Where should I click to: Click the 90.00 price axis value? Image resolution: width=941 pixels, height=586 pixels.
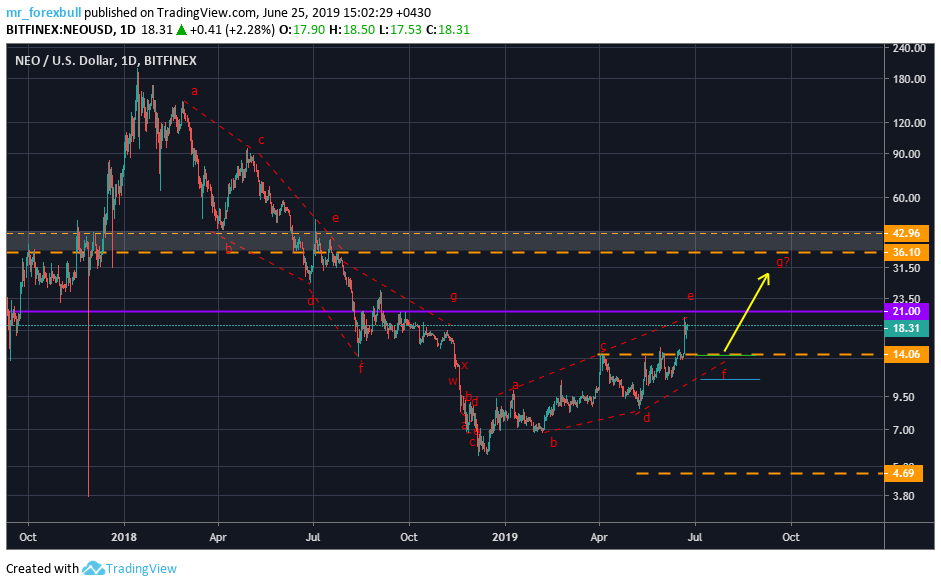coord(906,154)
